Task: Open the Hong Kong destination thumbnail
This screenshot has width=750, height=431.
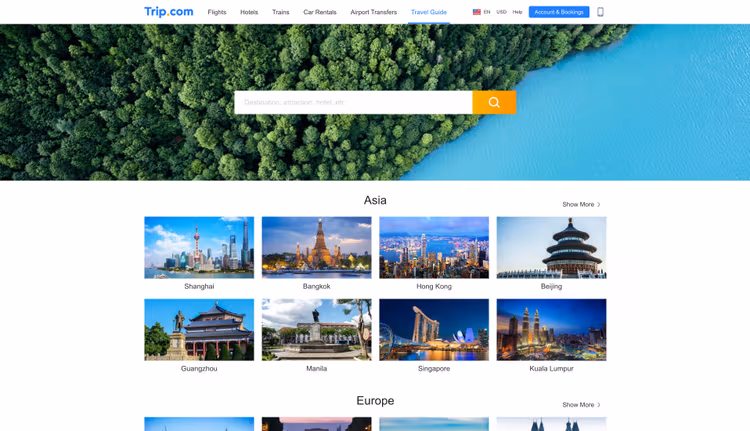Action: (434, 247)
